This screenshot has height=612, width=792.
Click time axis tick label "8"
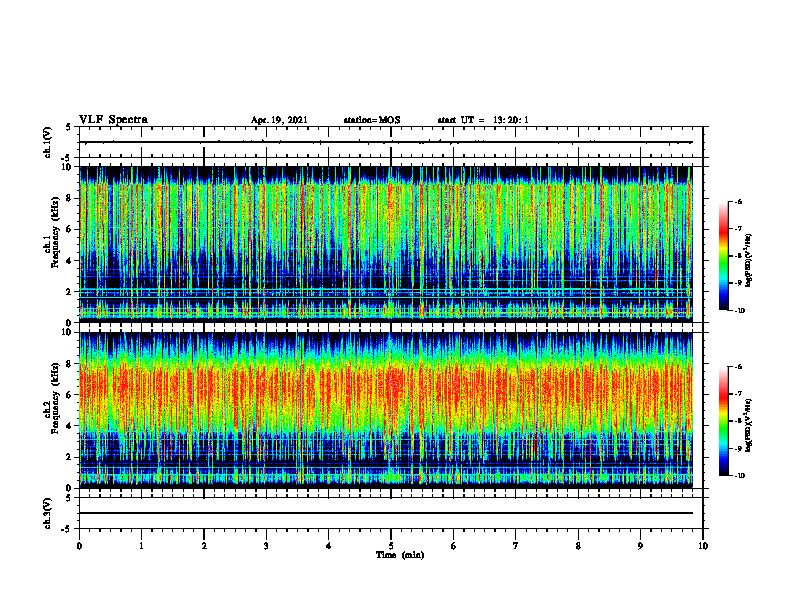(x=578, y=546)
